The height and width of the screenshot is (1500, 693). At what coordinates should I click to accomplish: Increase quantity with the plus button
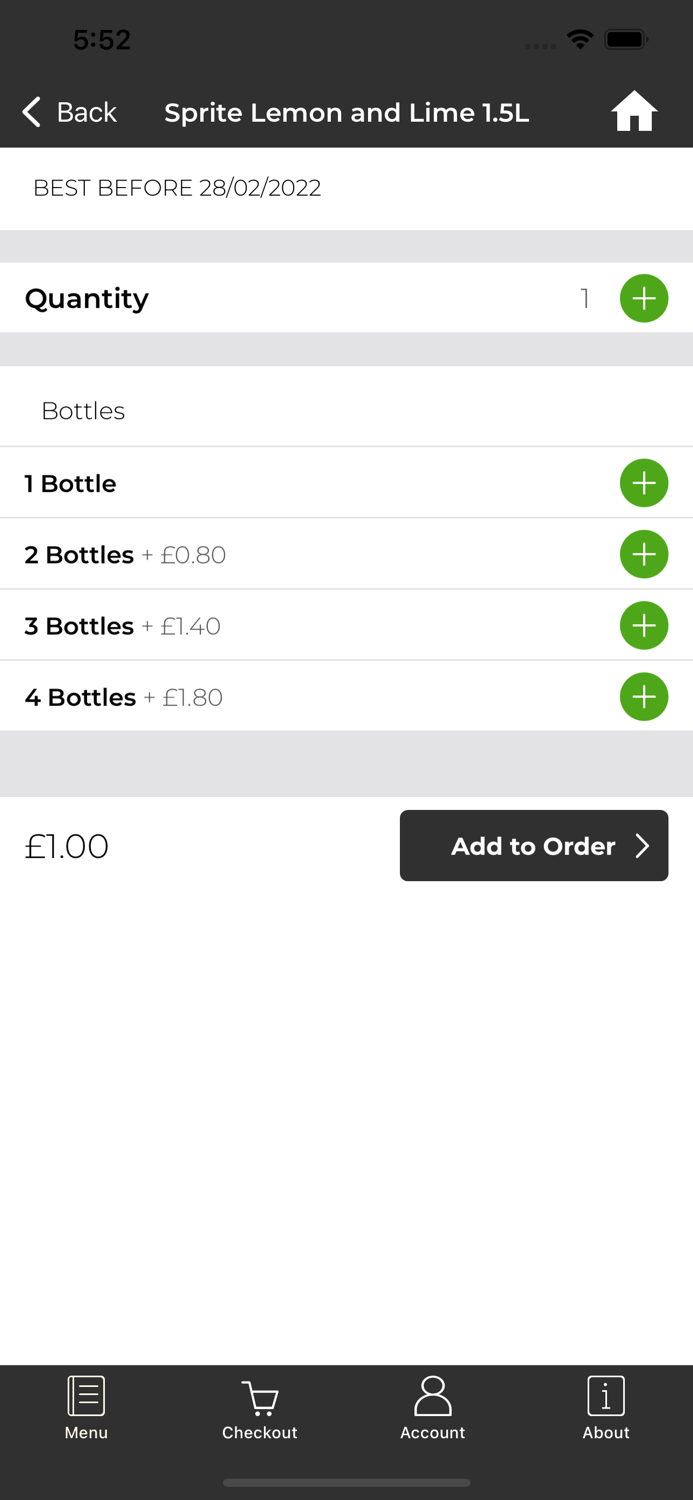(644, 298)
